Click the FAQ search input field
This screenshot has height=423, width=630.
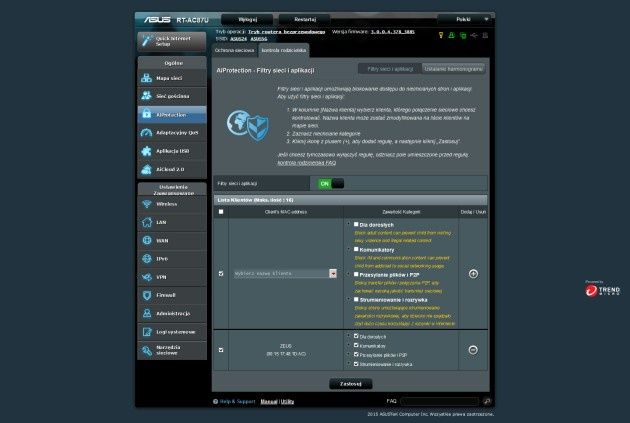(x=440, y=401)
